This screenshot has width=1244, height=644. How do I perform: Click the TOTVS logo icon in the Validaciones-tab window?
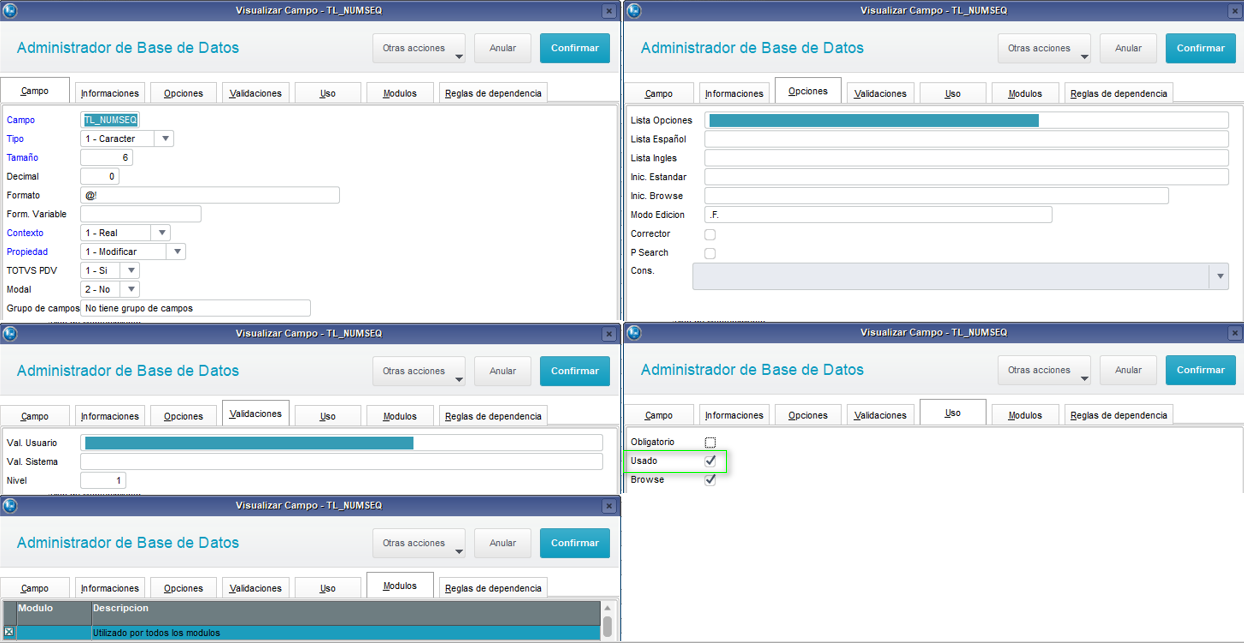[9, 333]
